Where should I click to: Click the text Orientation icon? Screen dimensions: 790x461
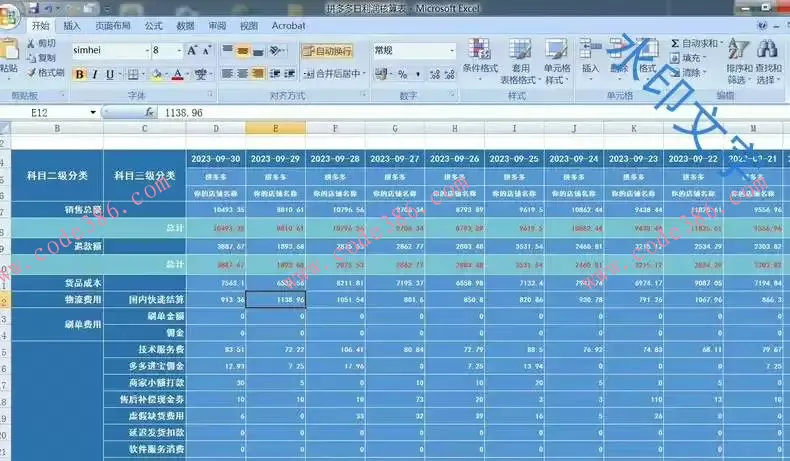pyautogui.click(x=276, y=50)
